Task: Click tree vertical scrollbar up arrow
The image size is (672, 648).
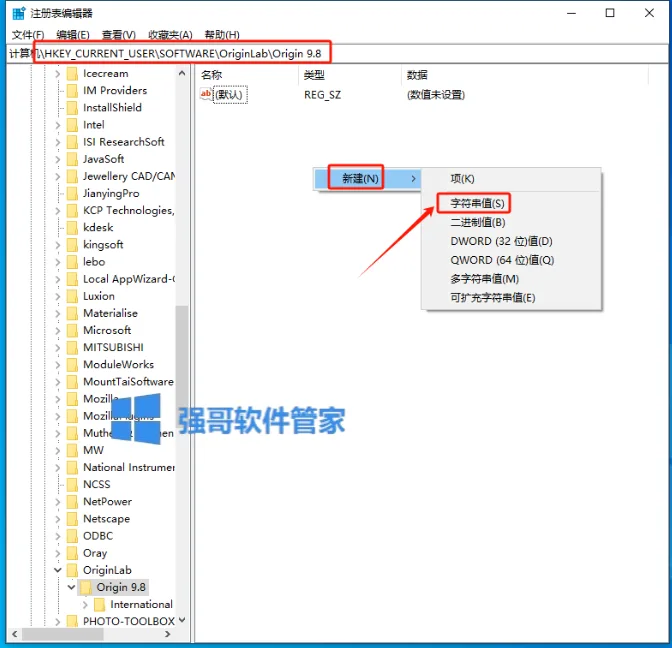Action: (182, 73)
